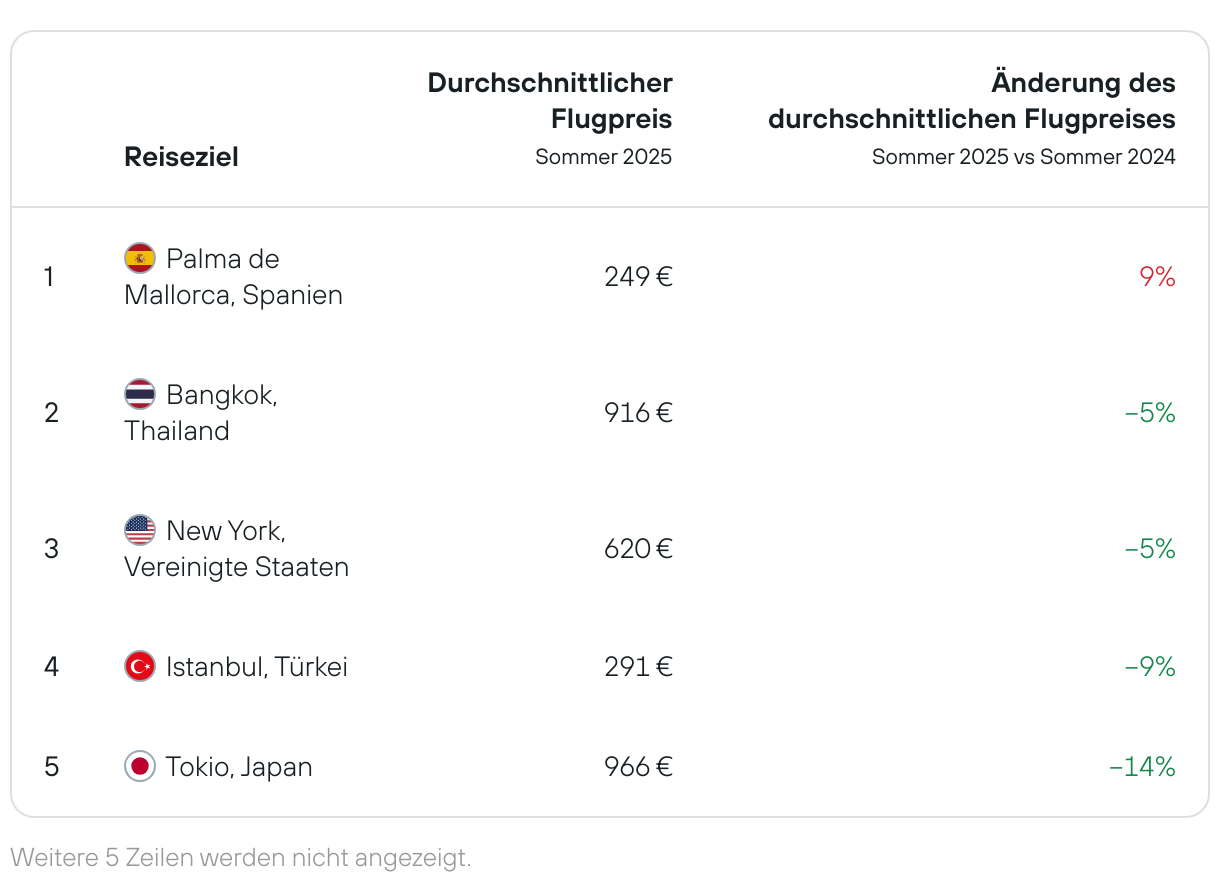Open New York, Vereinigte Staaten row
This screenshot has height=884, width=1220.
click(610, 548)
